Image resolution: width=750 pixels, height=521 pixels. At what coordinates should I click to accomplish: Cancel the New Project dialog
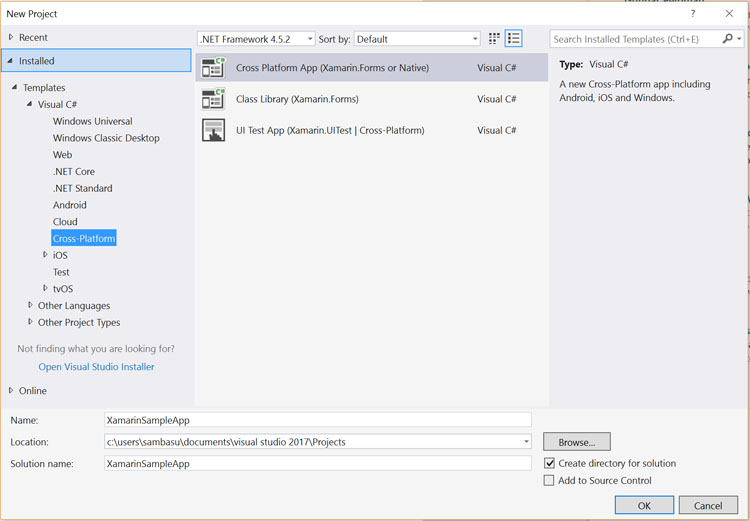[x=708, y=505]
